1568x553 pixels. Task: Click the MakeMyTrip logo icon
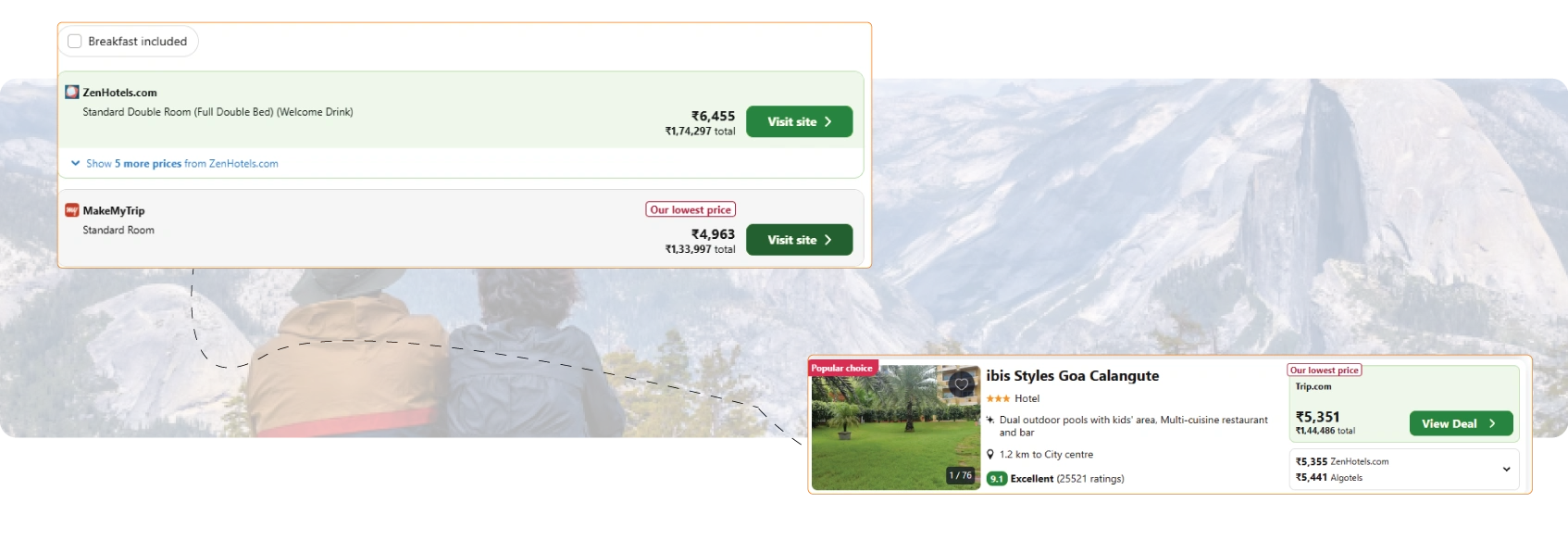71,210
